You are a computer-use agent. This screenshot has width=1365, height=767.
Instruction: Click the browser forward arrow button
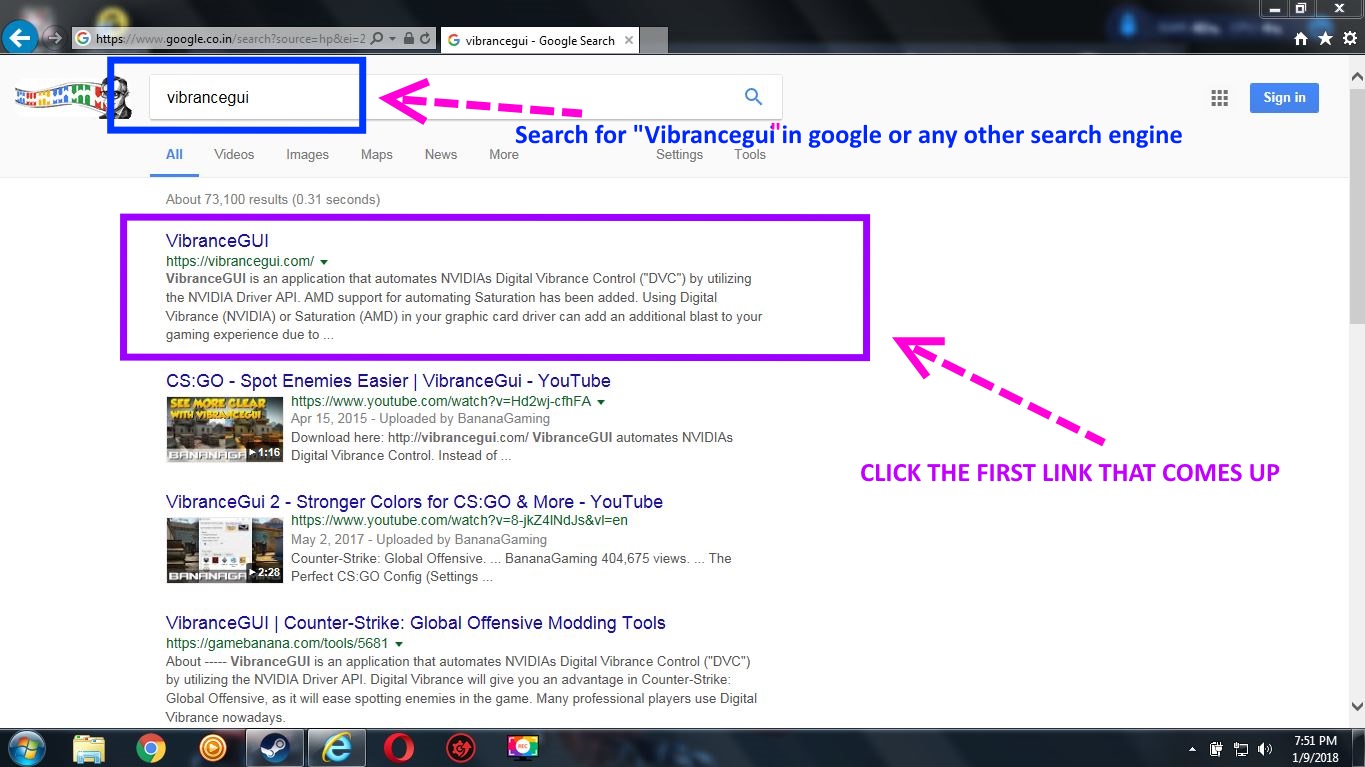click(x=54, y=39)
